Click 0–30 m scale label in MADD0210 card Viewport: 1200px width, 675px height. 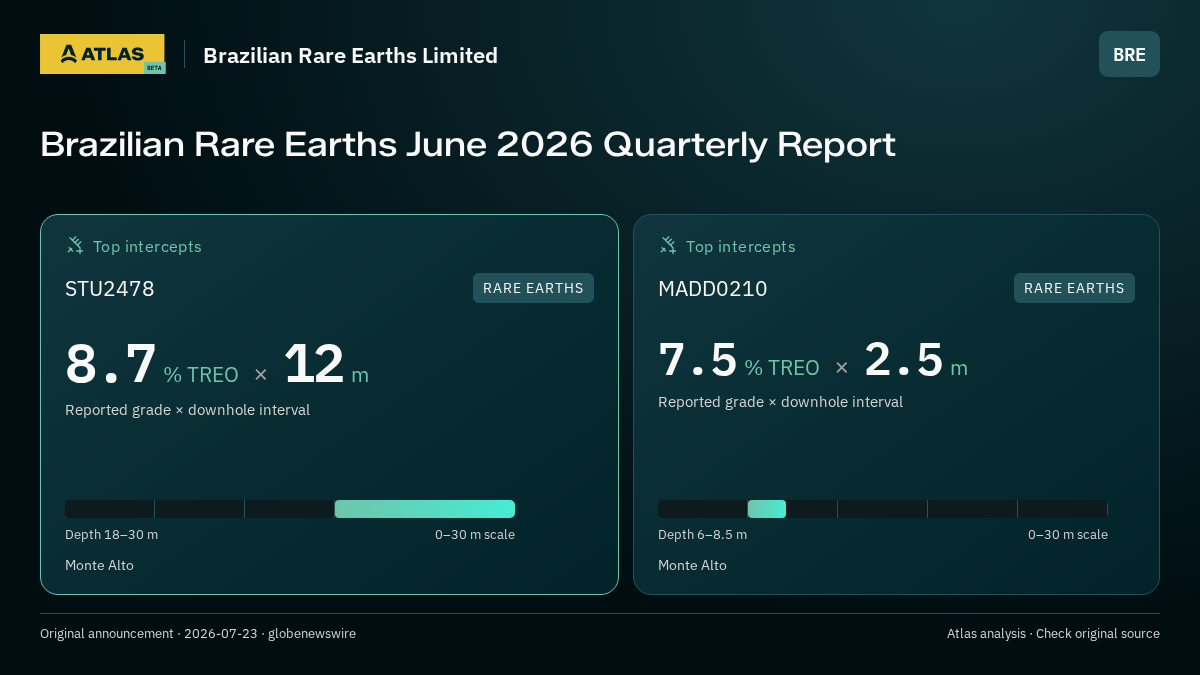pos(1068,535)
